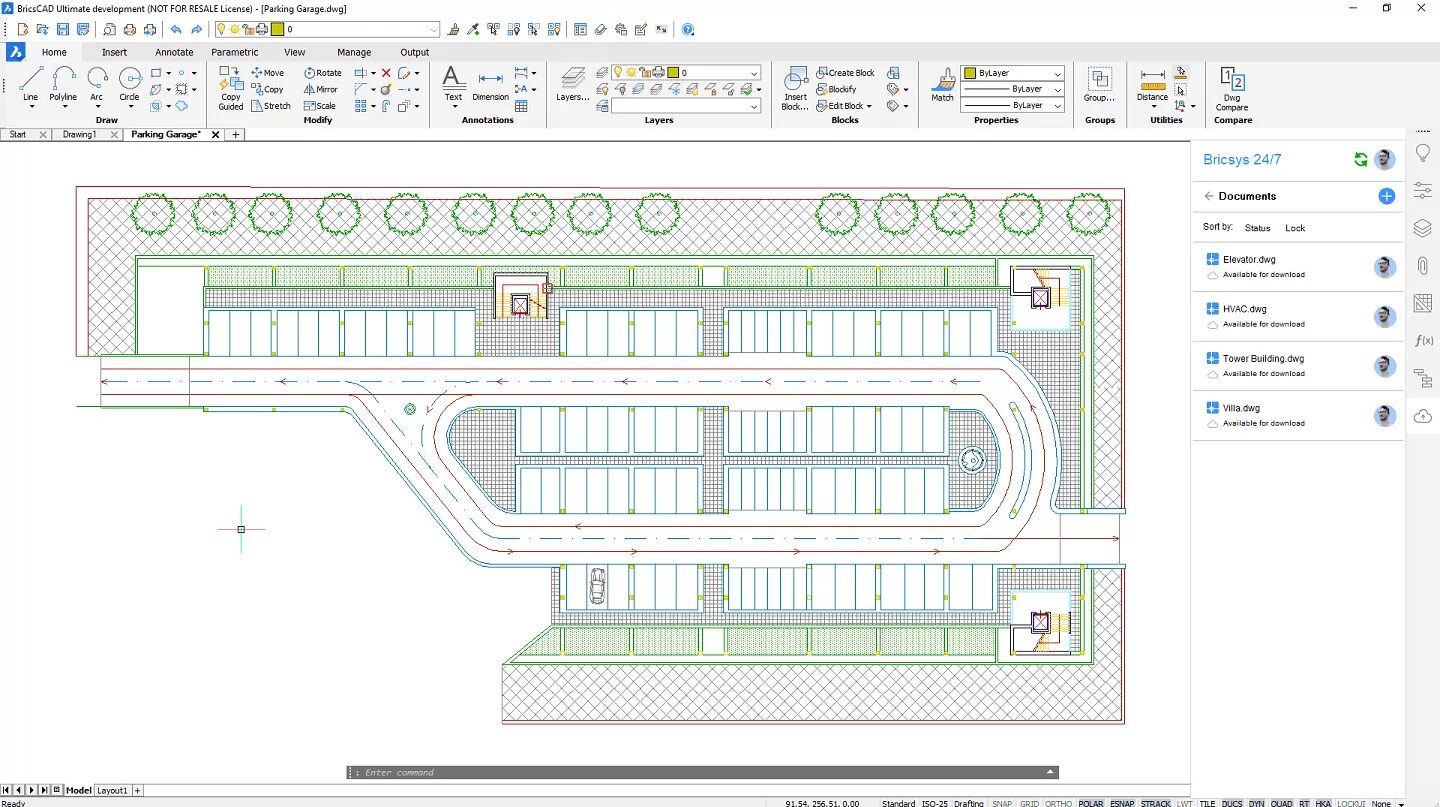Expand the Polyline dropdown arrow
Screen dimensions: 1440x807
[x=64, y=105]
